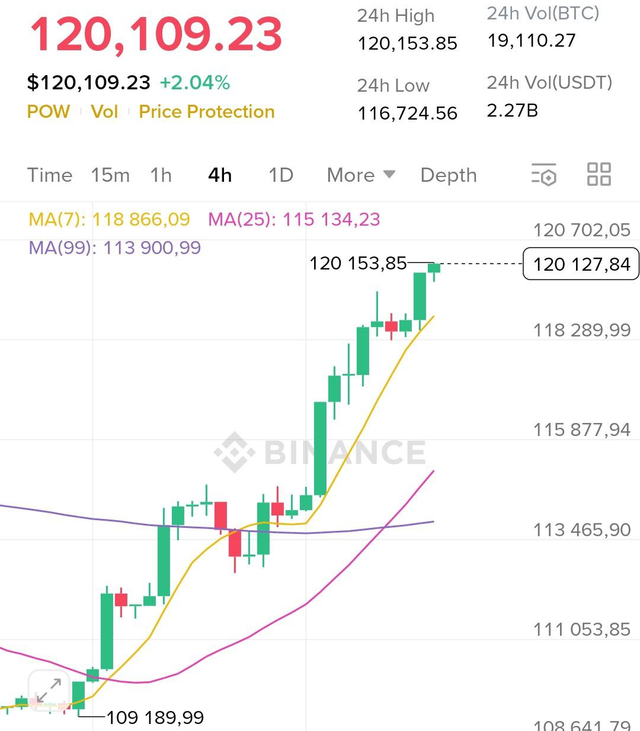The image size is (640, 731).
Task: Switch to the 15m interval
Action: pyautogui.click(x=110, y=175)
